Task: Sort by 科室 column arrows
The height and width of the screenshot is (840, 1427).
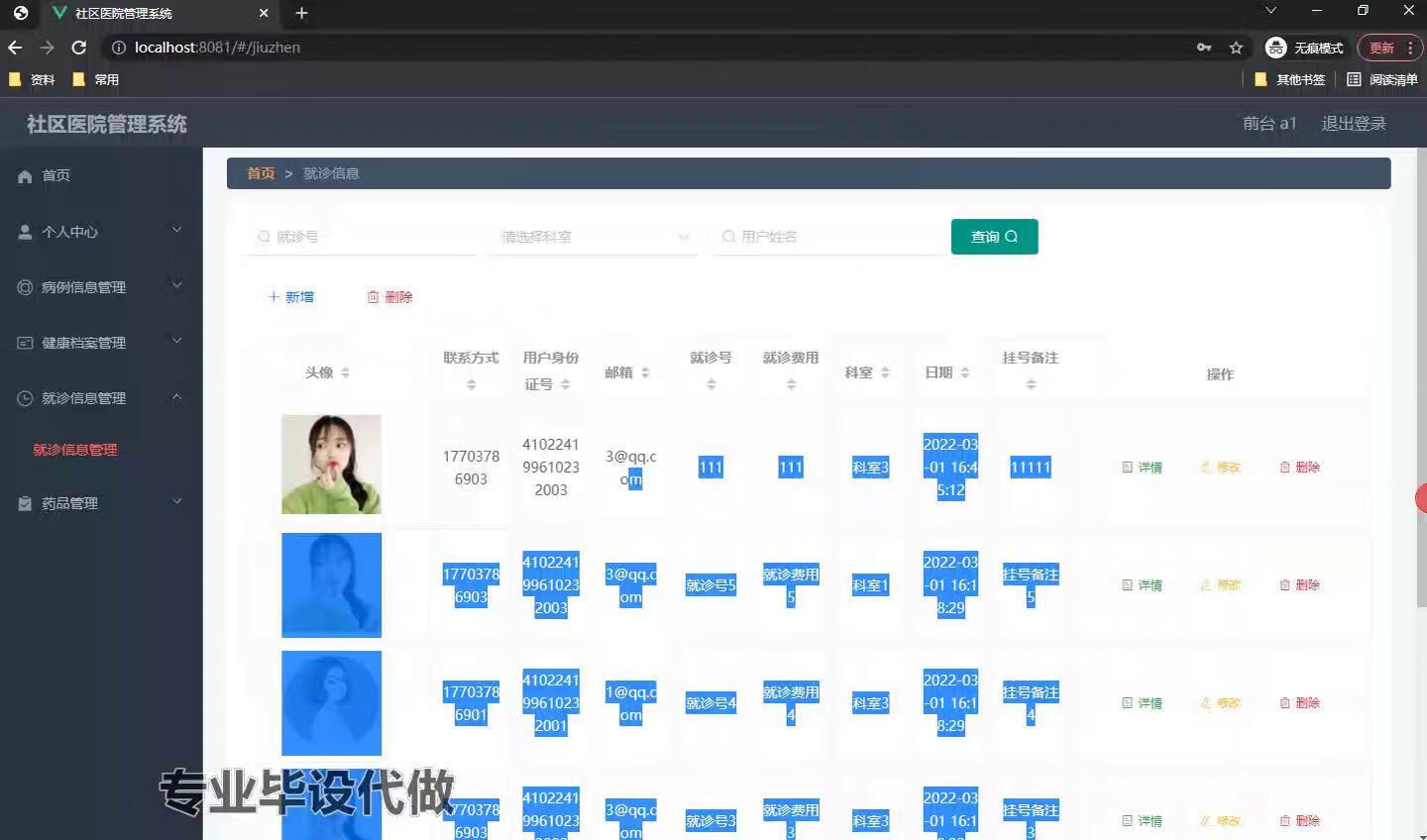Action: pyautogui.click(x=885, y=372)
